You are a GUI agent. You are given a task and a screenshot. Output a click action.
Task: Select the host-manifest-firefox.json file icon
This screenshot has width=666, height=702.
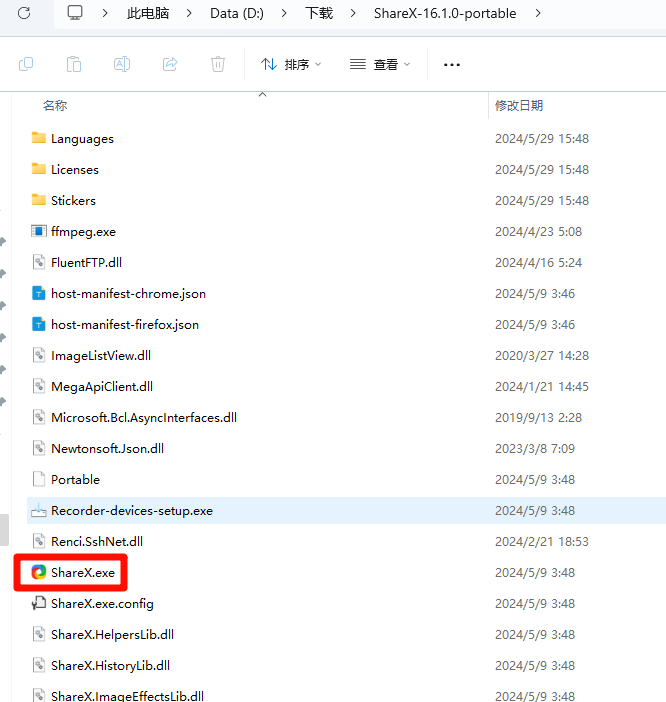39,324
